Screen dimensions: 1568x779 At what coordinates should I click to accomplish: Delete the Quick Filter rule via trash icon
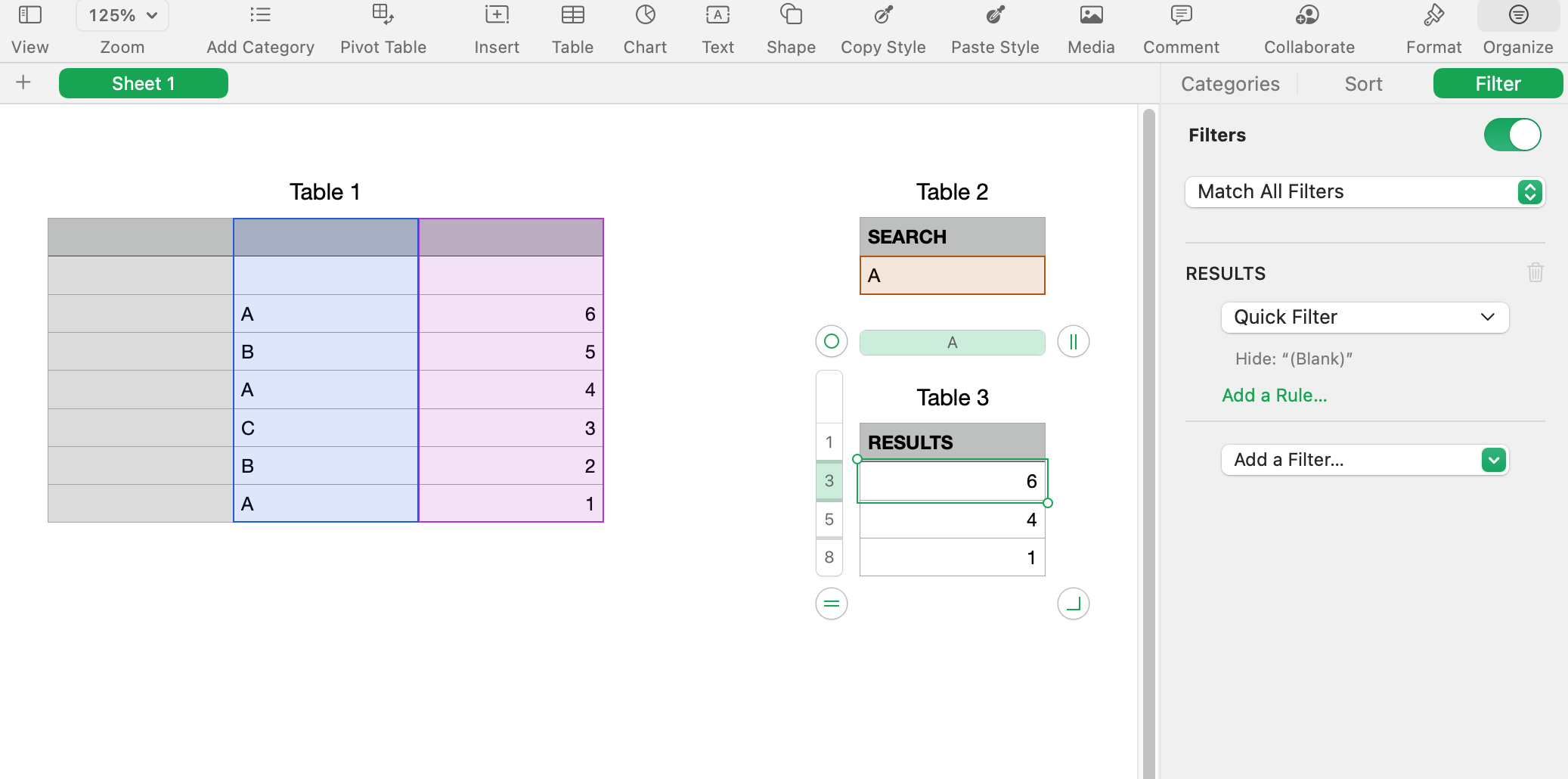pos(1534,272)
